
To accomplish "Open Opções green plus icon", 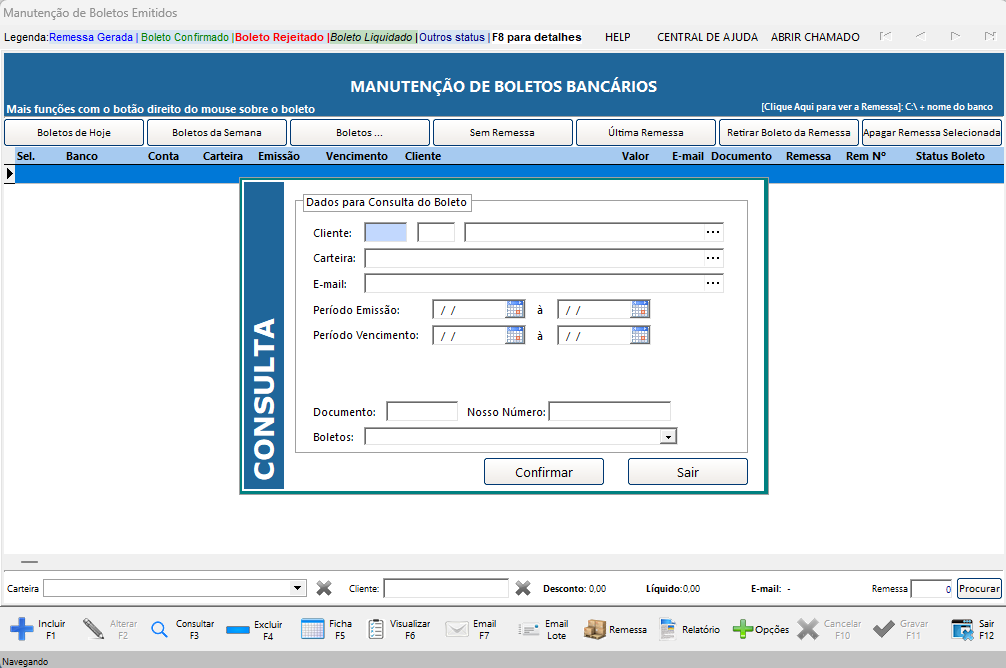I will (x=742, y=629).
